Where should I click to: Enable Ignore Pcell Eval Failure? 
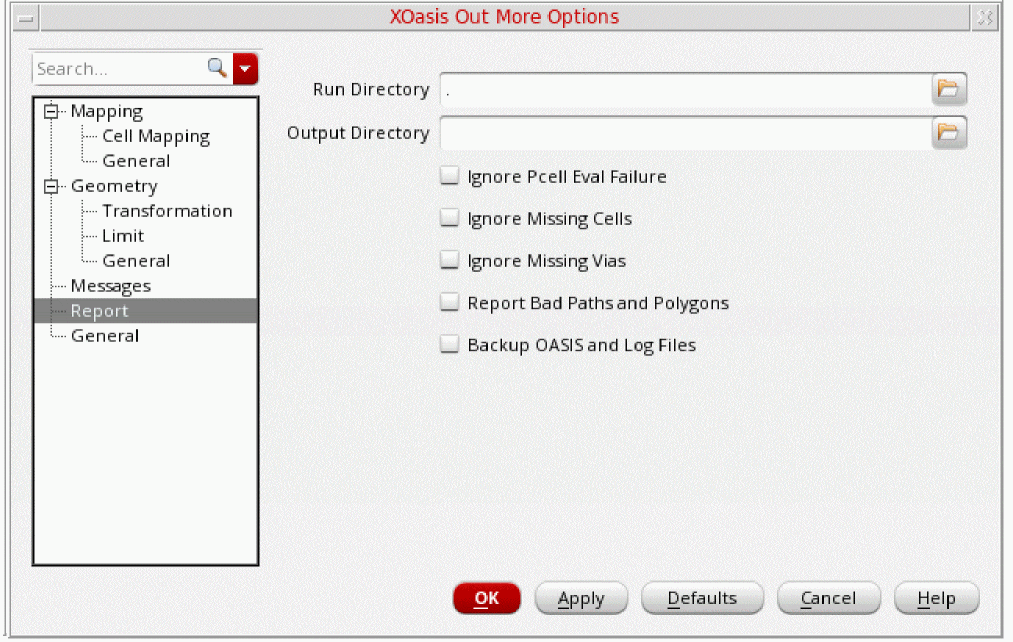449,176
